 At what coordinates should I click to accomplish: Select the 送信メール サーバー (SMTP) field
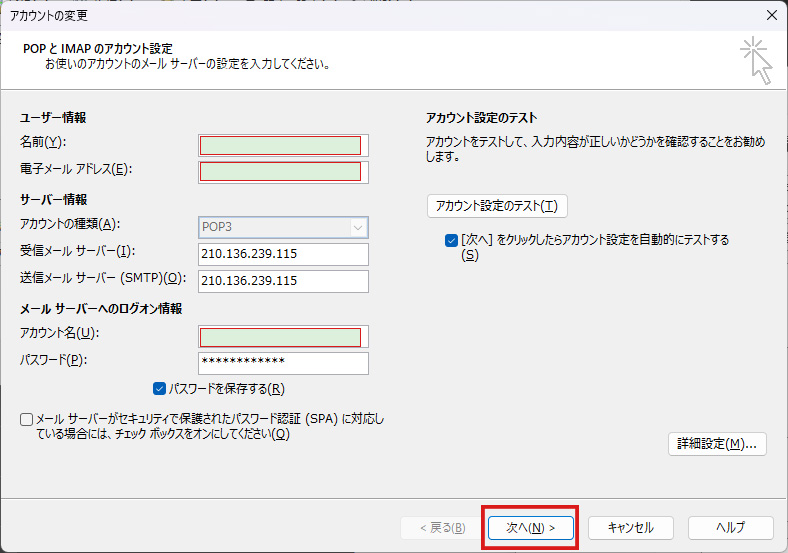pos(283,281)
